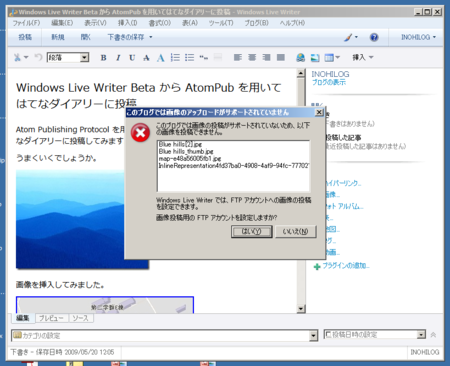Open the paragraph style combo box
Viewport: 450px width, 366px height.
click(x=68, y=57)
